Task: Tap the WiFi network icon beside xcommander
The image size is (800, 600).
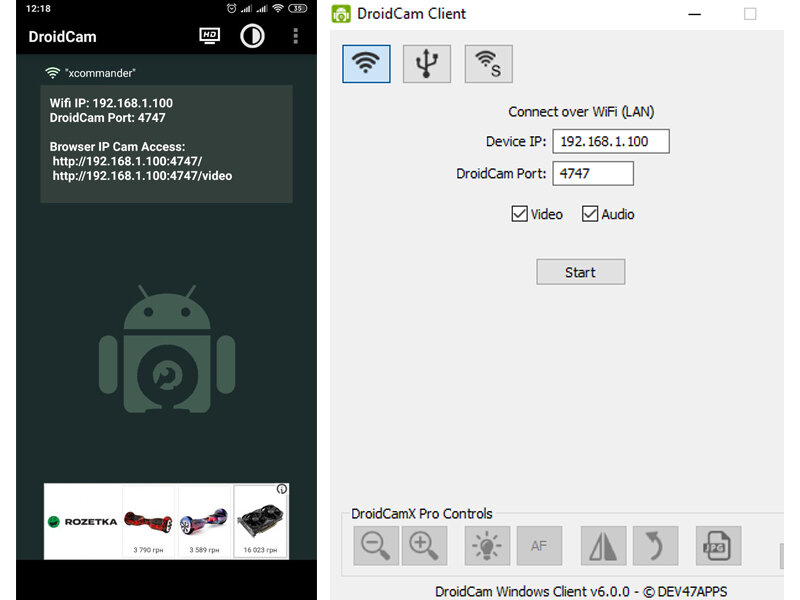Action: pos(52,73)
